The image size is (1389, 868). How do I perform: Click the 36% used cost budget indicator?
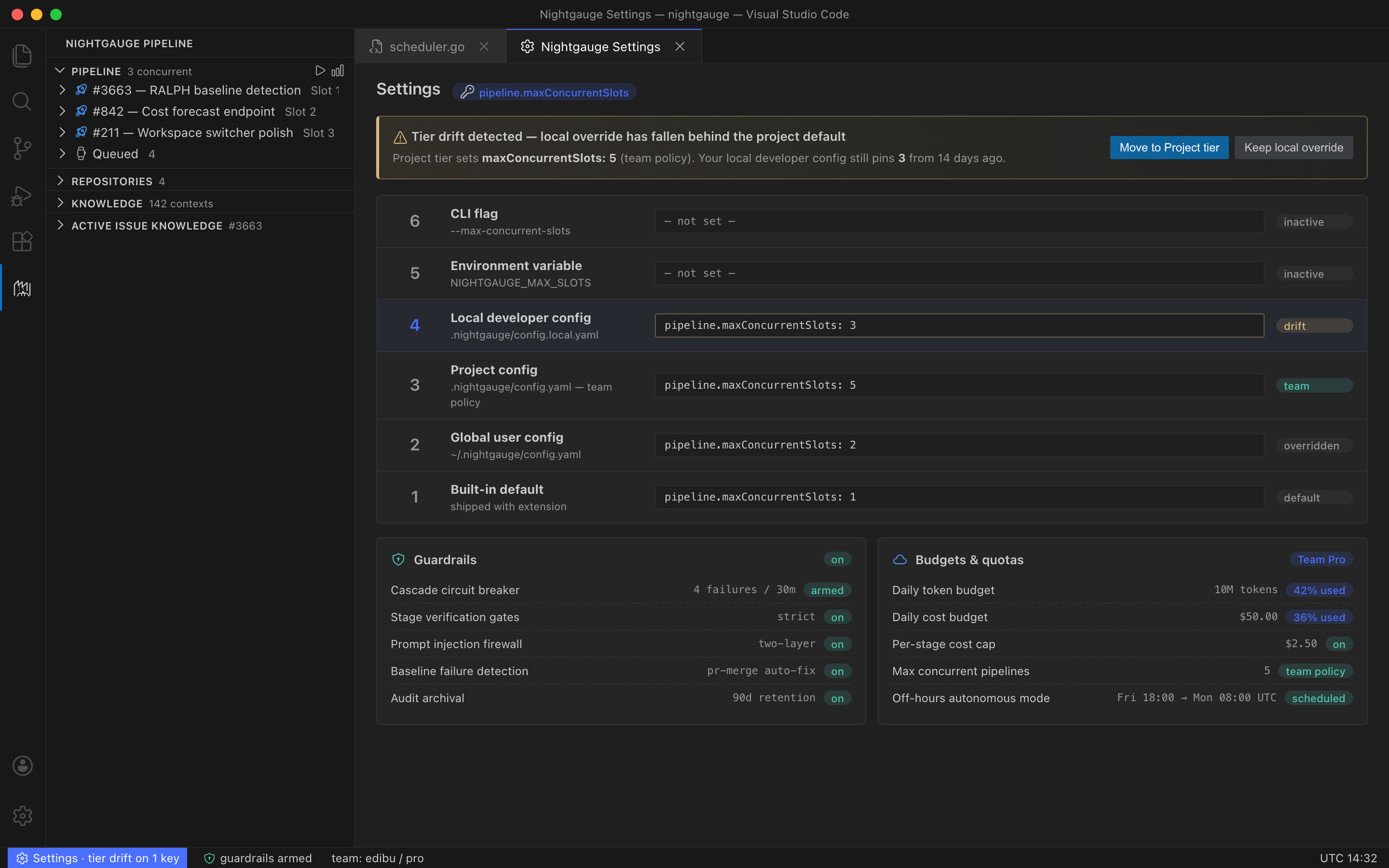click(x=1319, y=617)
